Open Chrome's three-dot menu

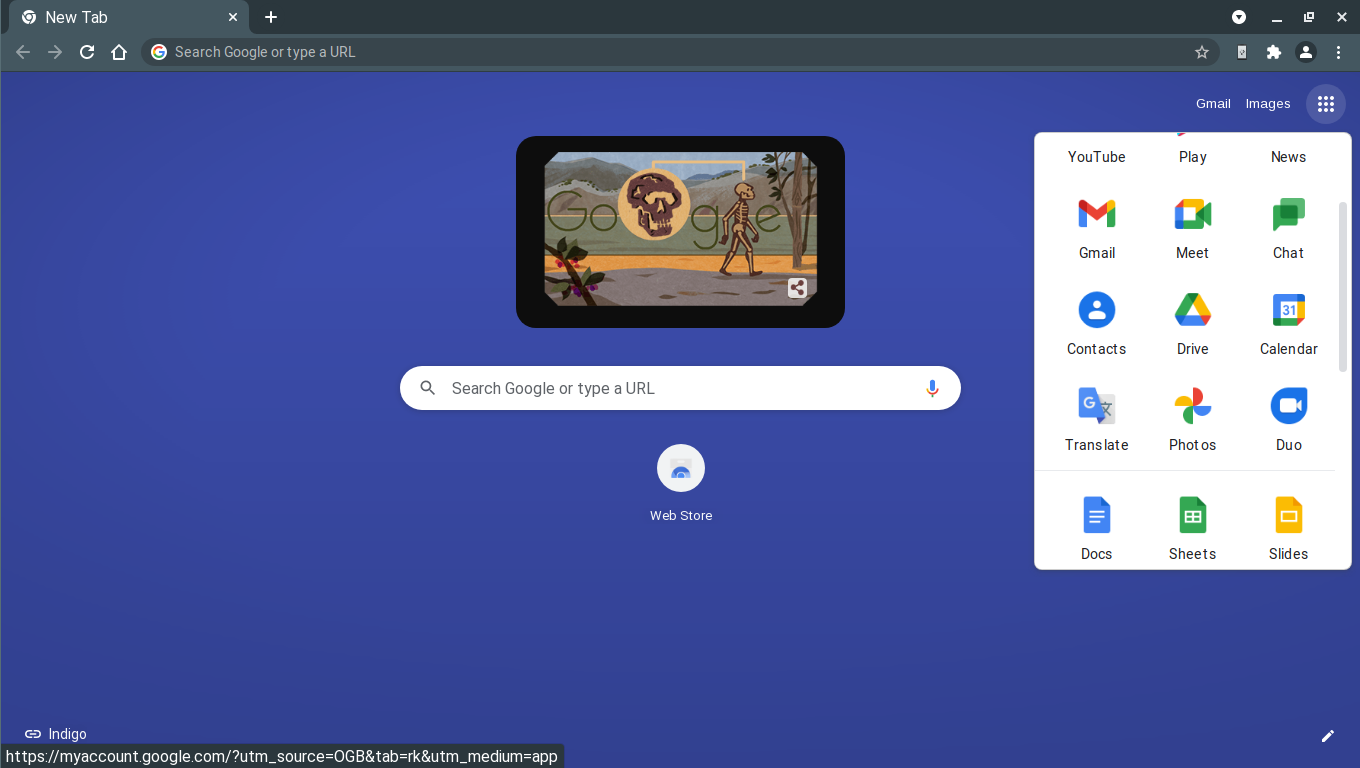tap(1338, 52)
